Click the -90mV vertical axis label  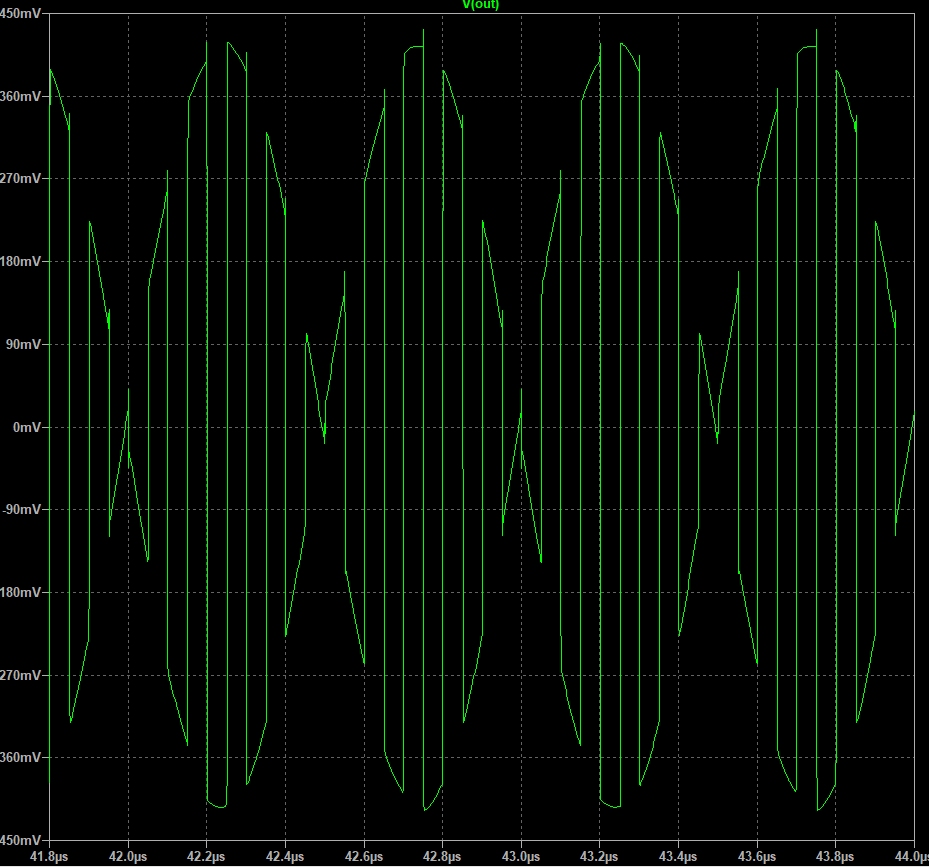point(21,510)
